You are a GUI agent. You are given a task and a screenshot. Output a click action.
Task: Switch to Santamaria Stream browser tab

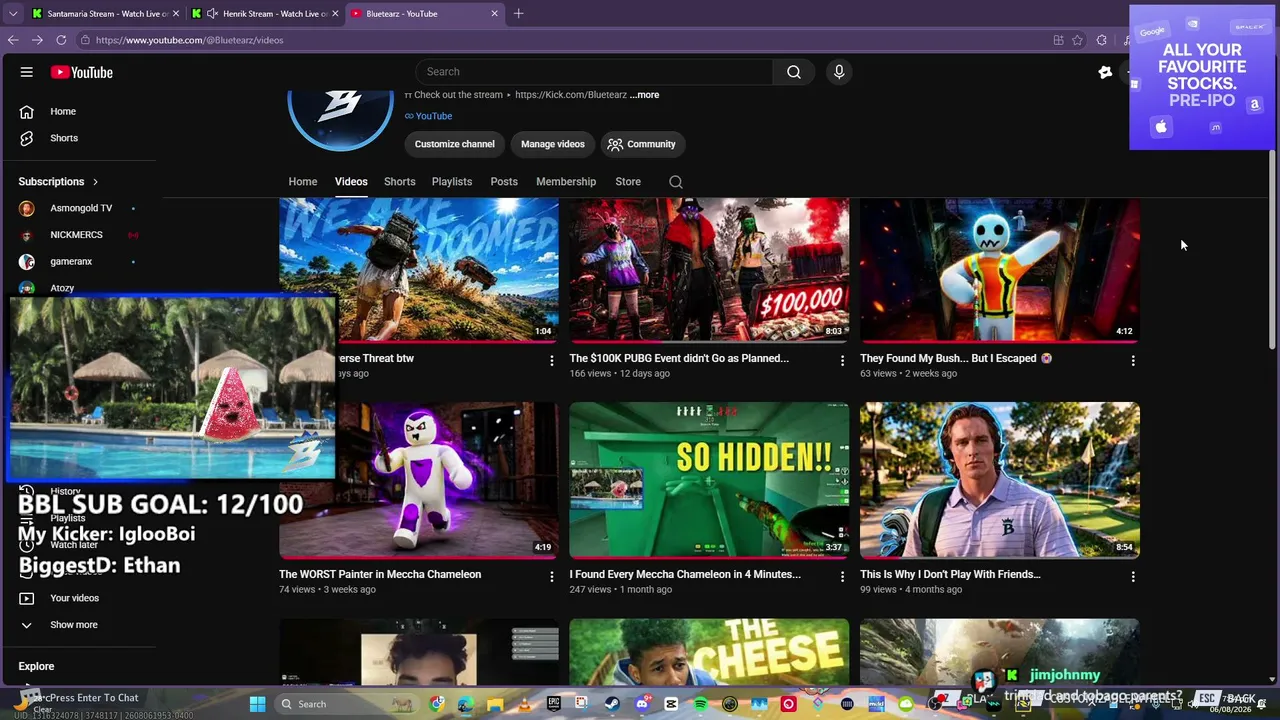(x=106, y=14)
